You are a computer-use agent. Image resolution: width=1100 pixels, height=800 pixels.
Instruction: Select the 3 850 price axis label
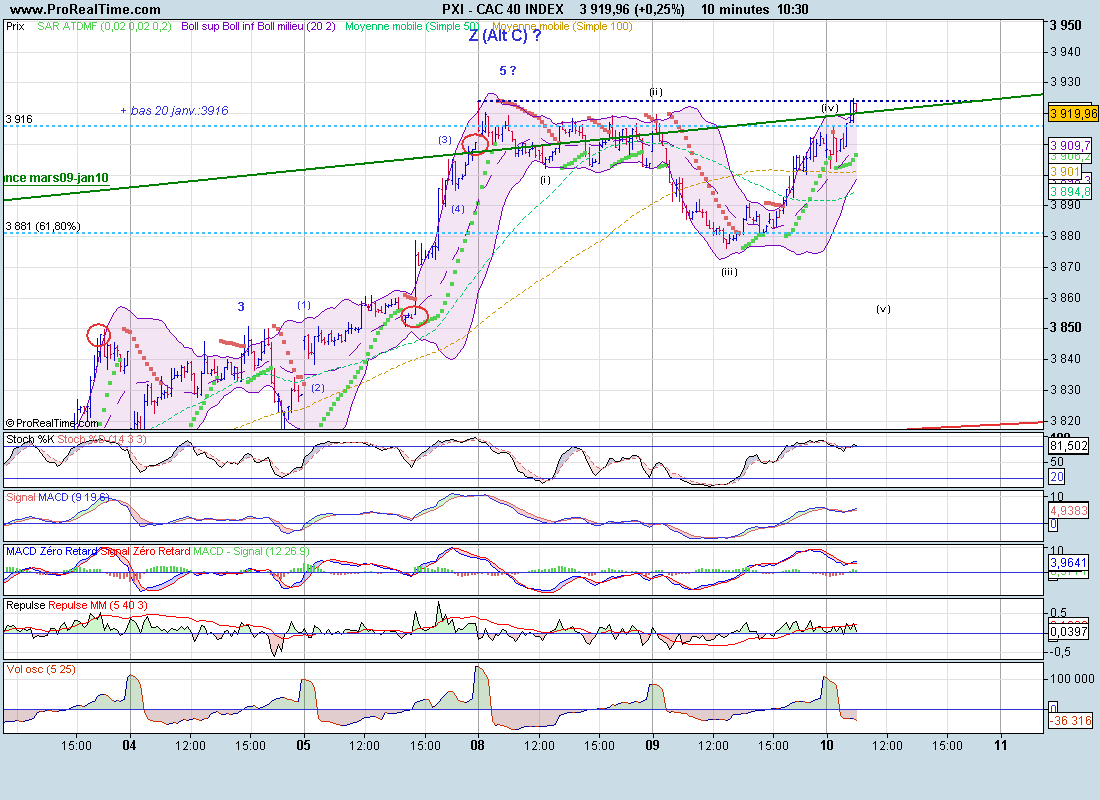pos(1066,328)
